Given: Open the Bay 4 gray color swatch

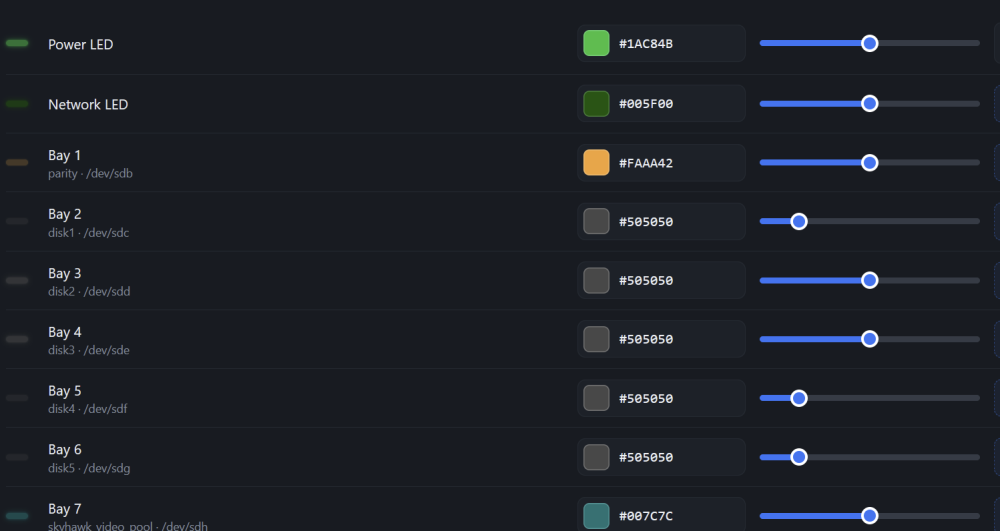Looking at the screenshot, I should [x=596, y=339].
